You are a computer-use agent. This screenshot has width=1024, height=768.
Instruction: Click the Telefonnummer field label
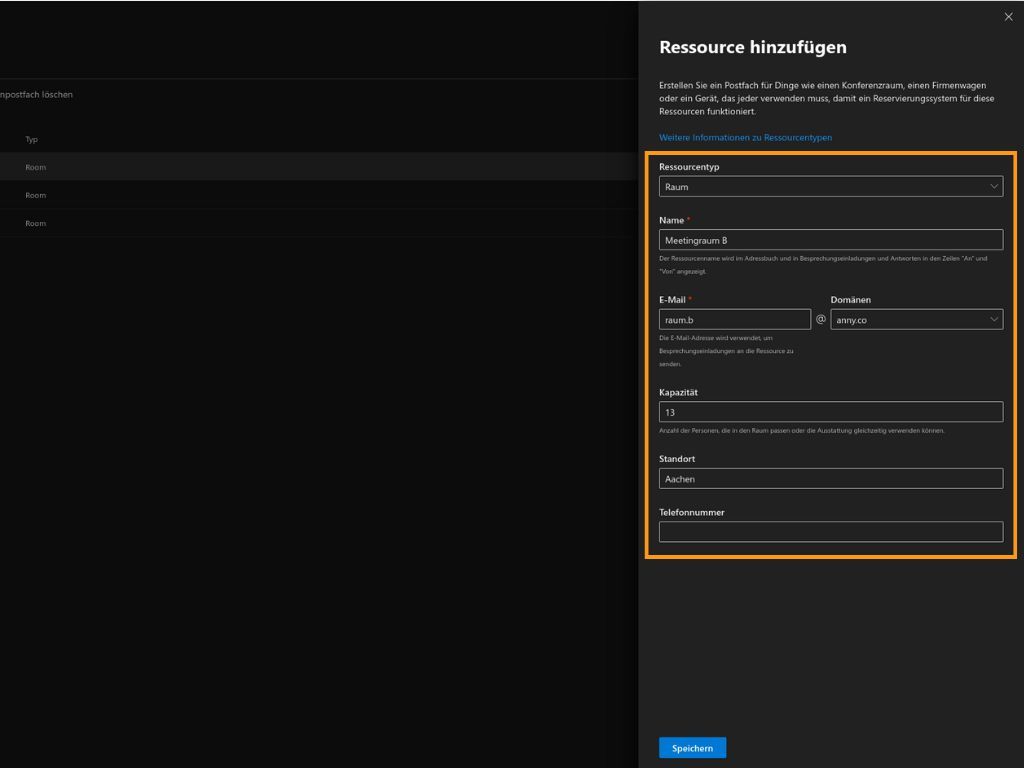coord(691,512)
